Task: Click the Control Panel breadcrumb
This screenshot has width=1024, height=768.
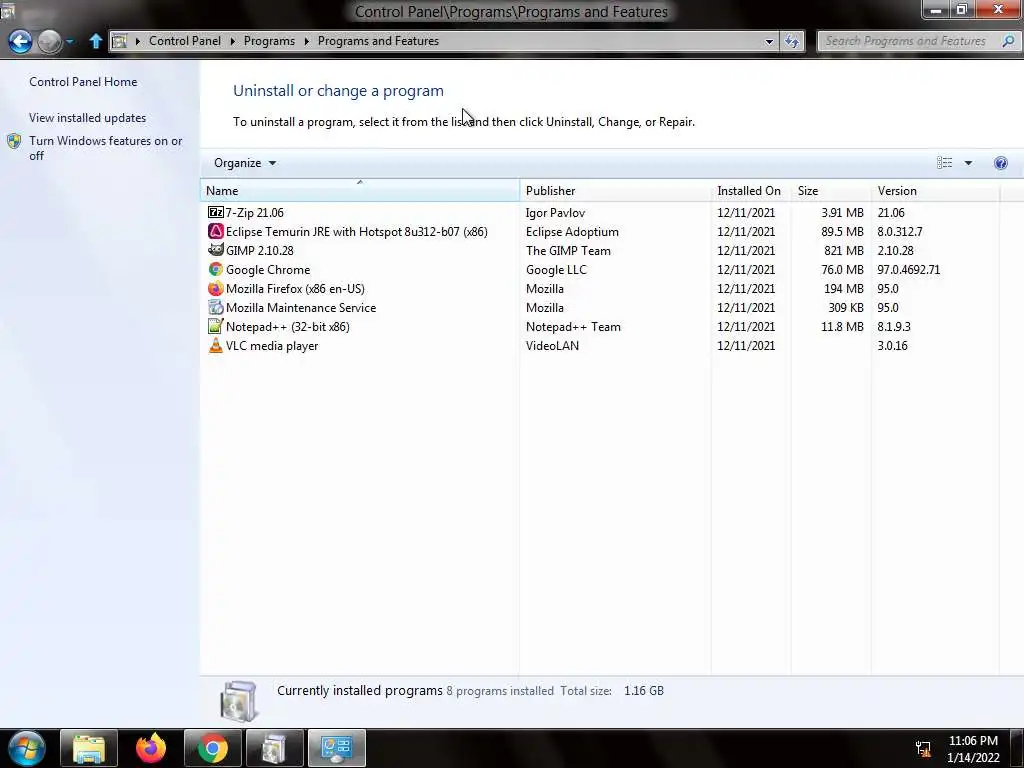Action: [185, 40]
